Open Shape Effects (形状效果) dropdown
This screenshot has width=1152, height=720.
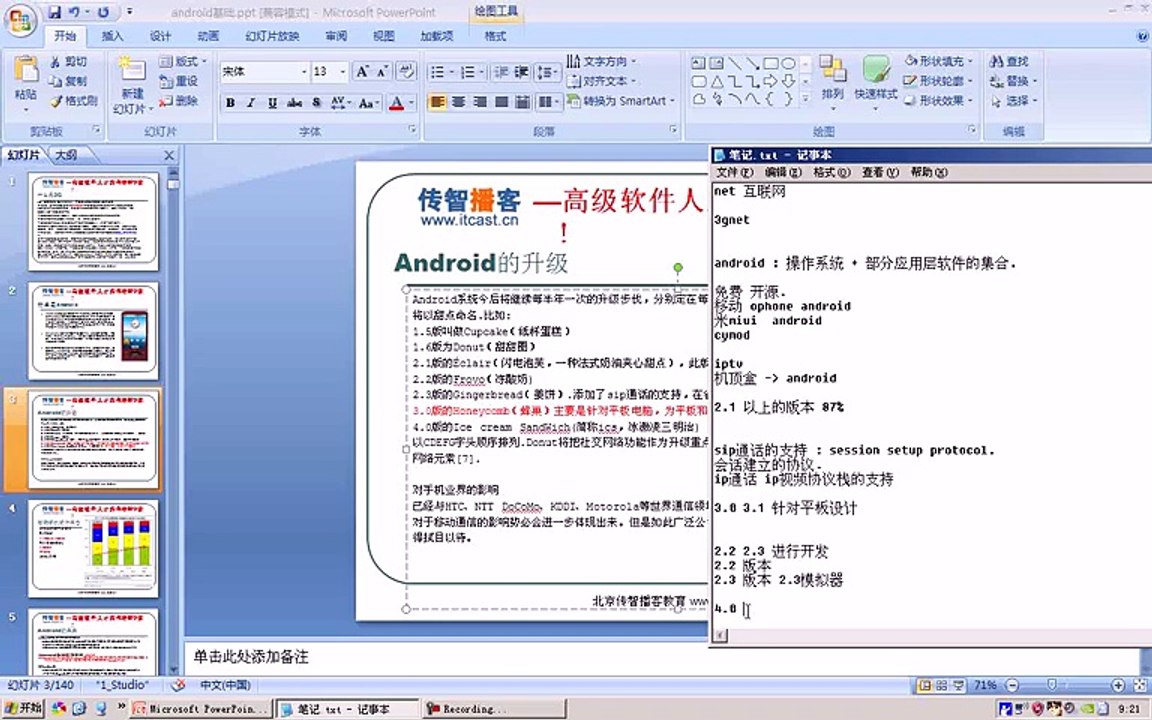[938, 101]
